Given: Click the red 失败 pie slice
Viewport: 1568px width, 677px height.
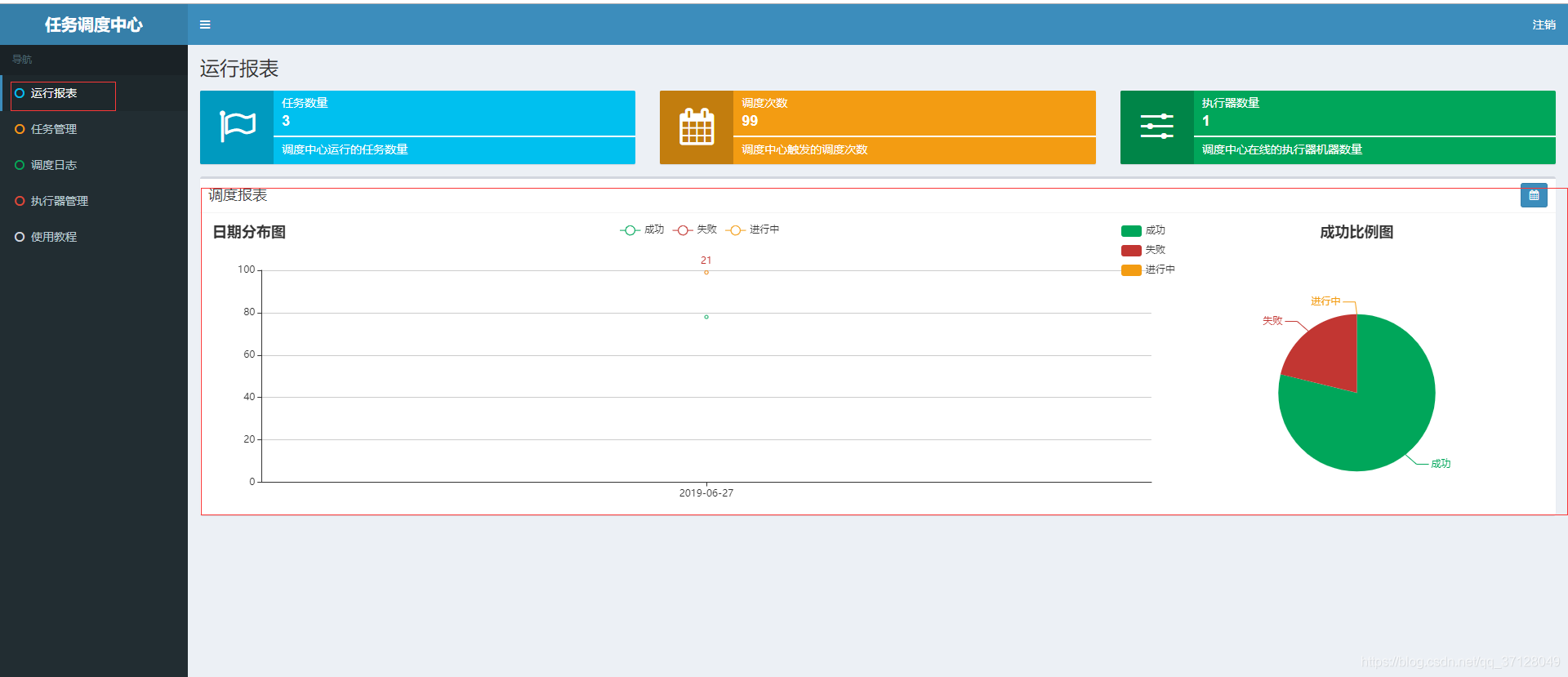Looking at the screenshot, I should click(1330, 355).
